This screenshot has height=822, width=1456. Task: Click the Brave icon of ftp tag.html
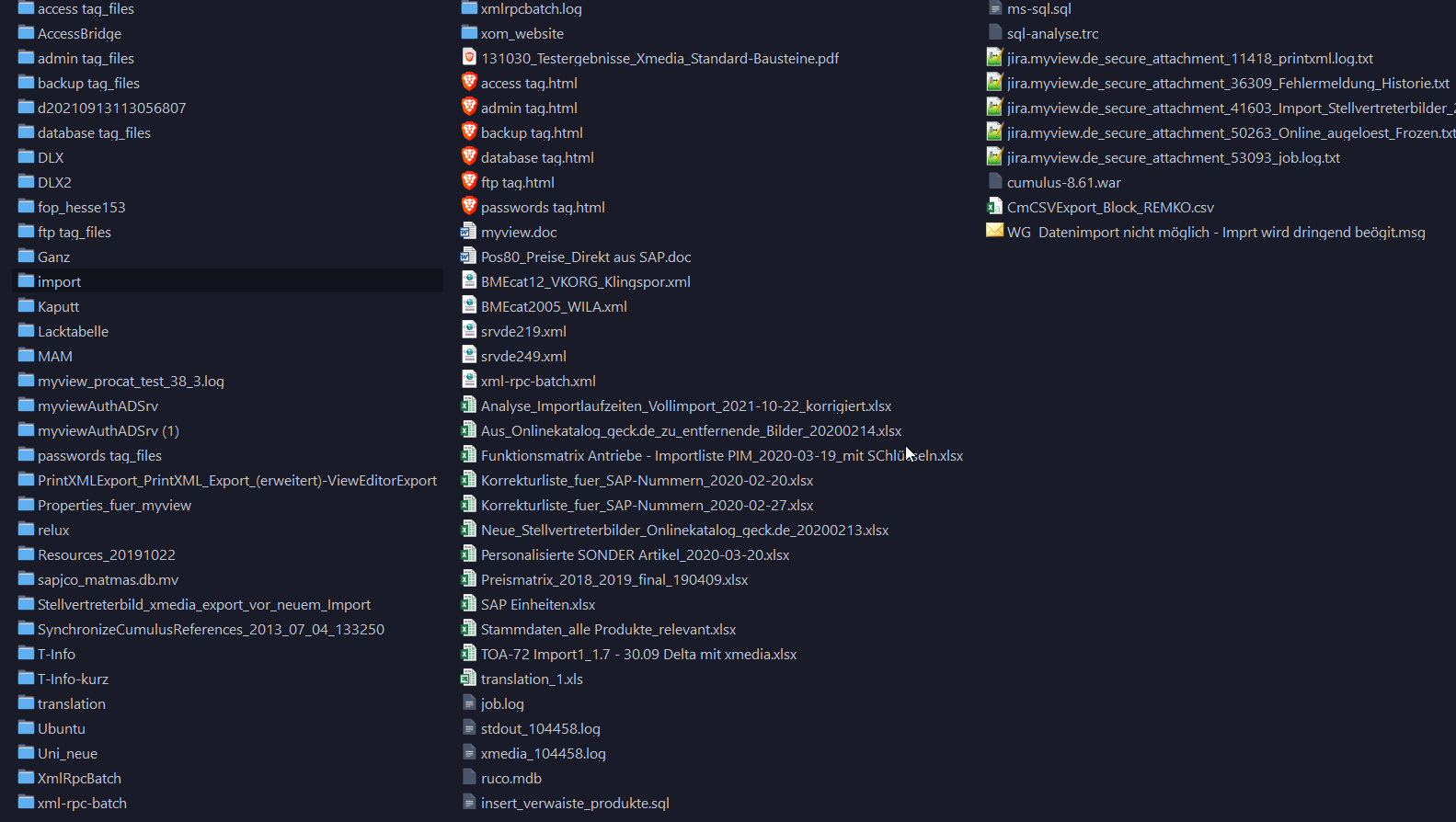click(469, 182)
